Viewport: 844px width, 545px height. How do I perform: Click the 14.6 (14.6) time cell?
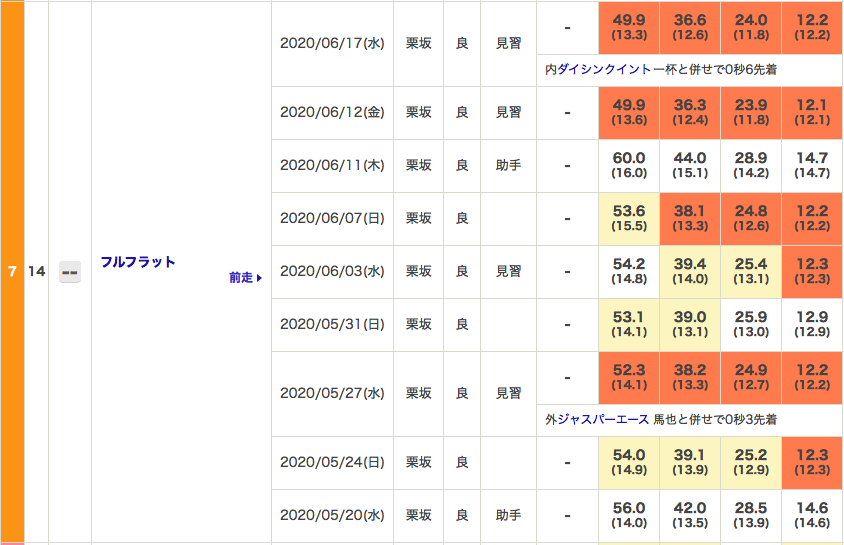coord(812,515)
